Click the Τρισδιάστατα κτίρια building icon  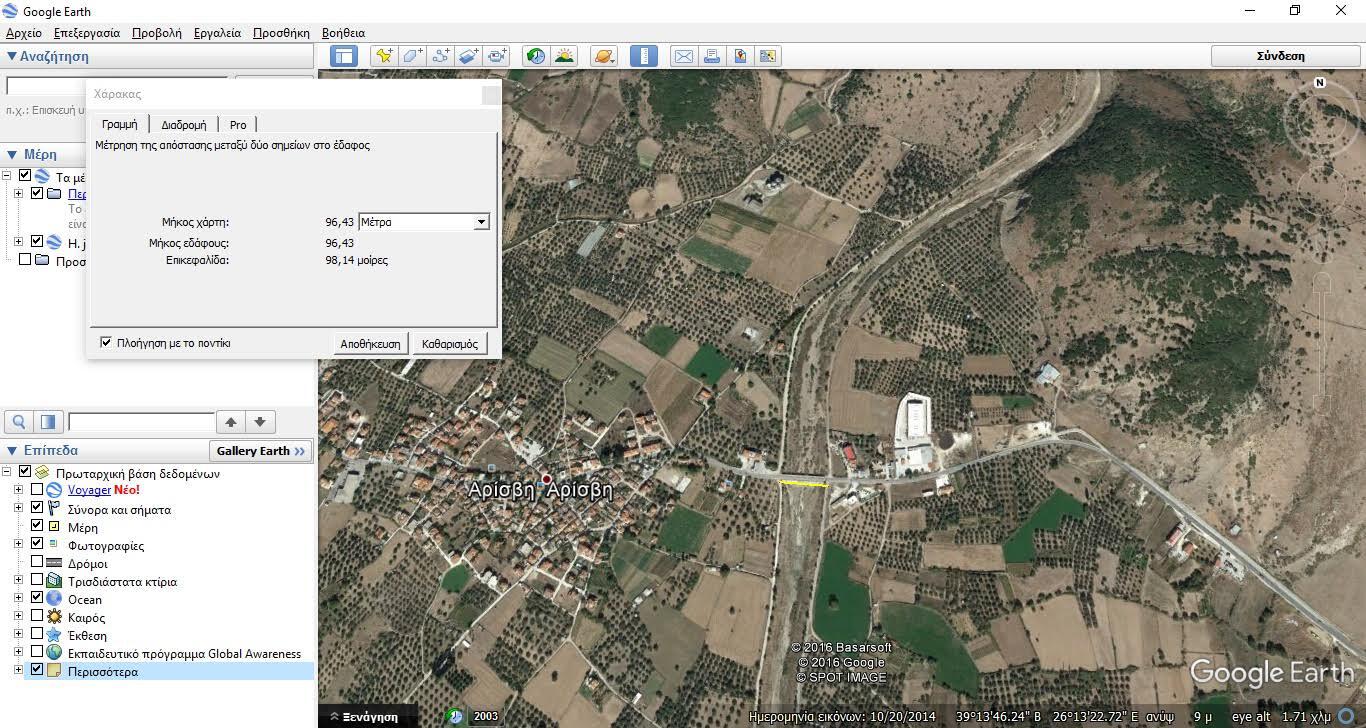tap(54, 581)
